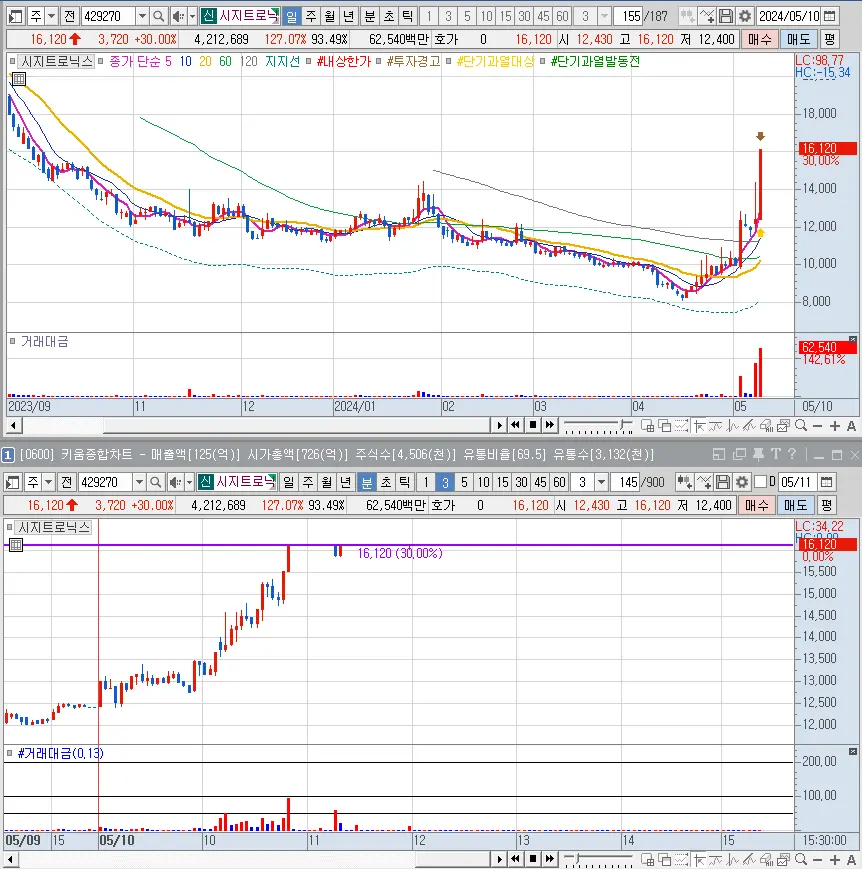Choose 1-minute interval in lower chart

pos(426,482)
